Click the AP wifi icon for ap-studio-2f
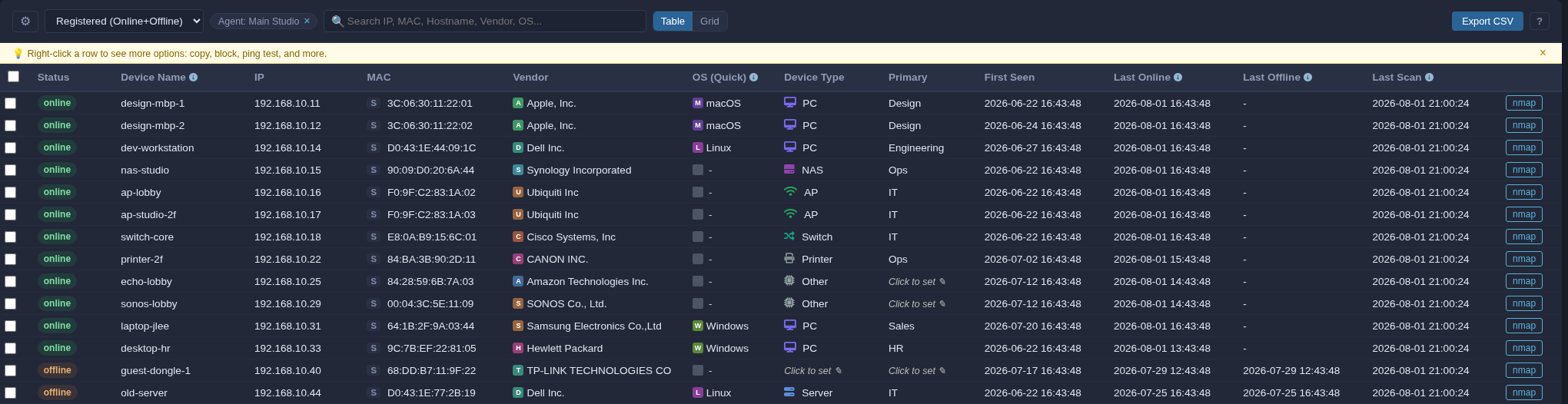 pos(790,214)
